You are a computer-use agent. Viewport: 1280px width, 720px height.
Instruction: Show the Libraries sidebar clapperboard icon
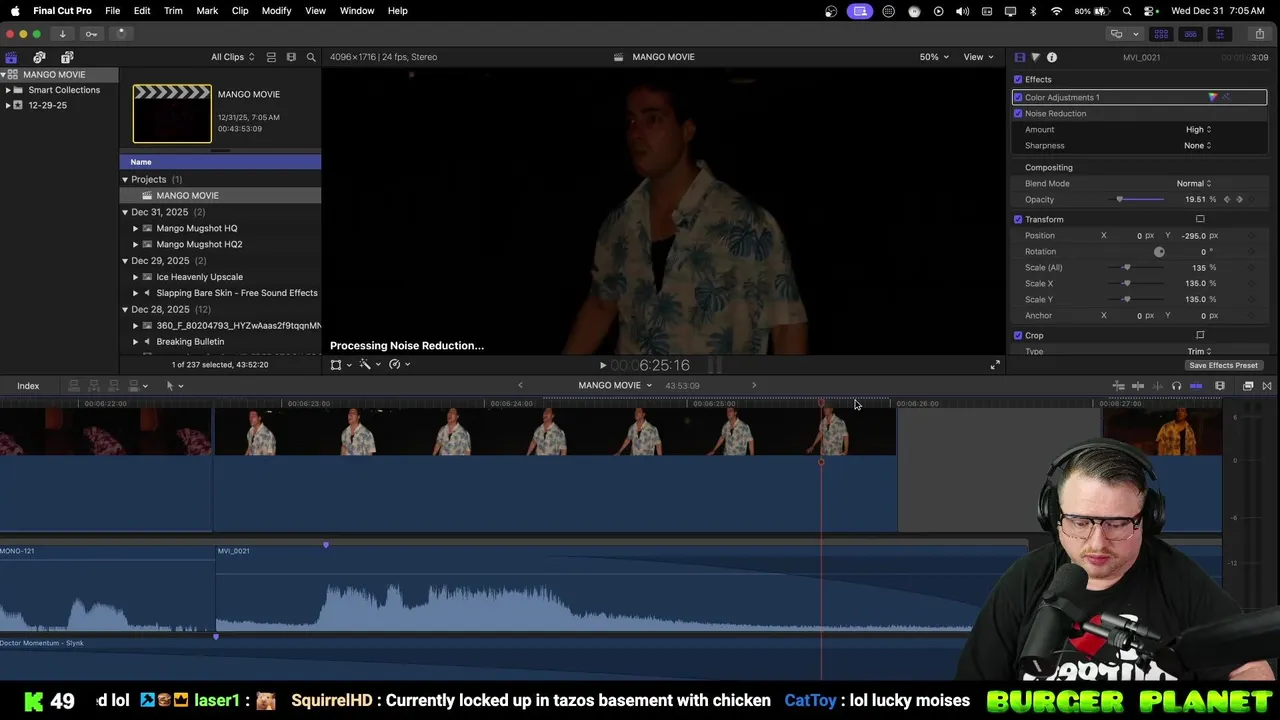[11, 57]
